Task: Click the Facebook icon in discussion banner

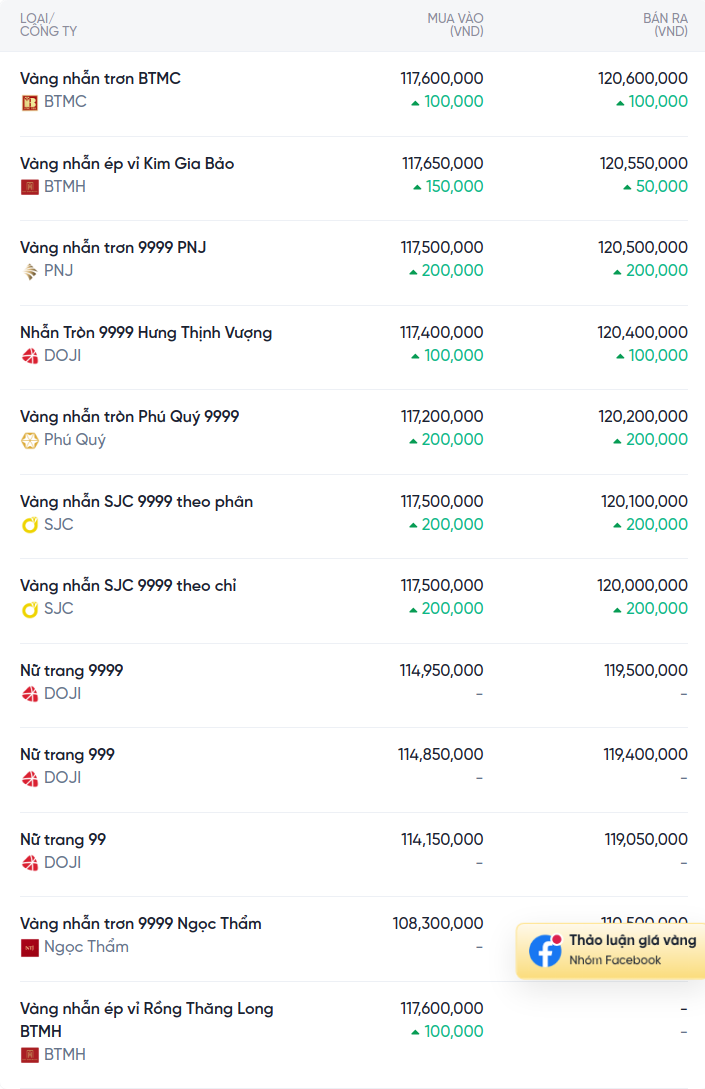Action: pos(545,950)
